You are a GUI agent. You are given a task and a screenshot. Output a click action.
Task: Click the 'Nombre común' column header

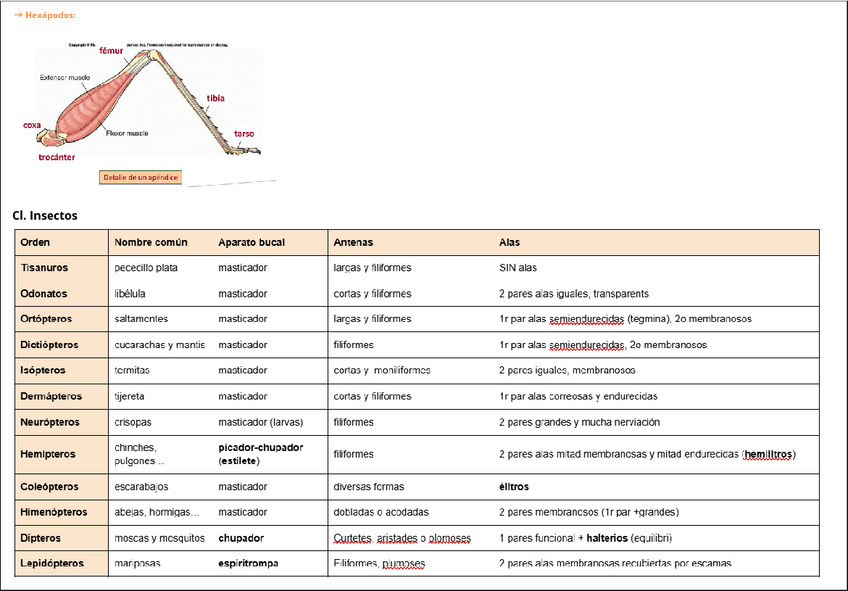pos(151,242)
